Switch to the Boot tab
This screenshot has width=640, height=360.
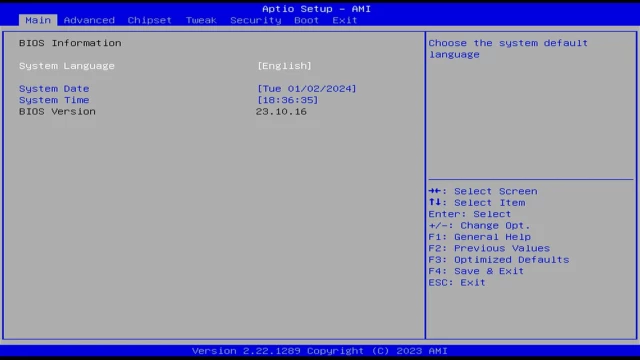click(x=306, y=20)
